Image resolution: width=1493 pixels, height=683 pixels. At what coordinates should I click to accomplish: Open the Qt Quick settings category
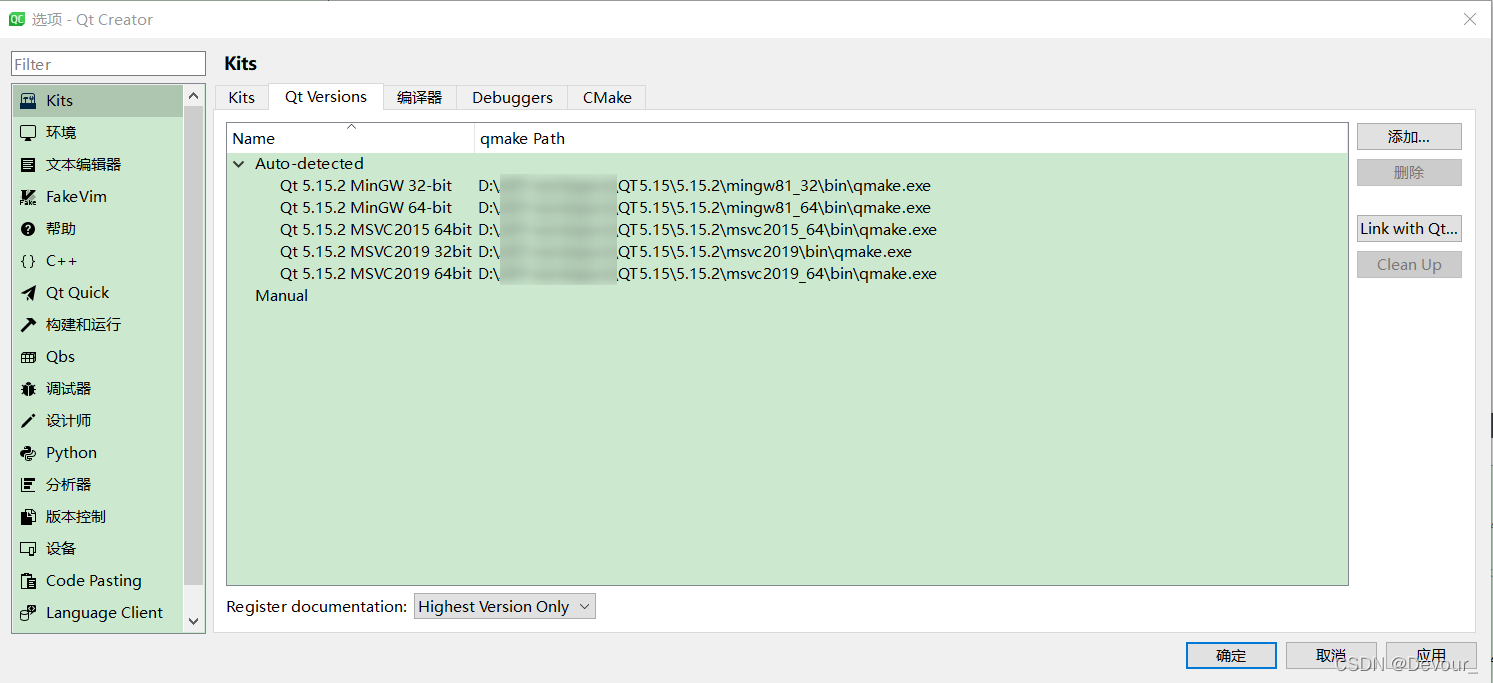(98, 293)
